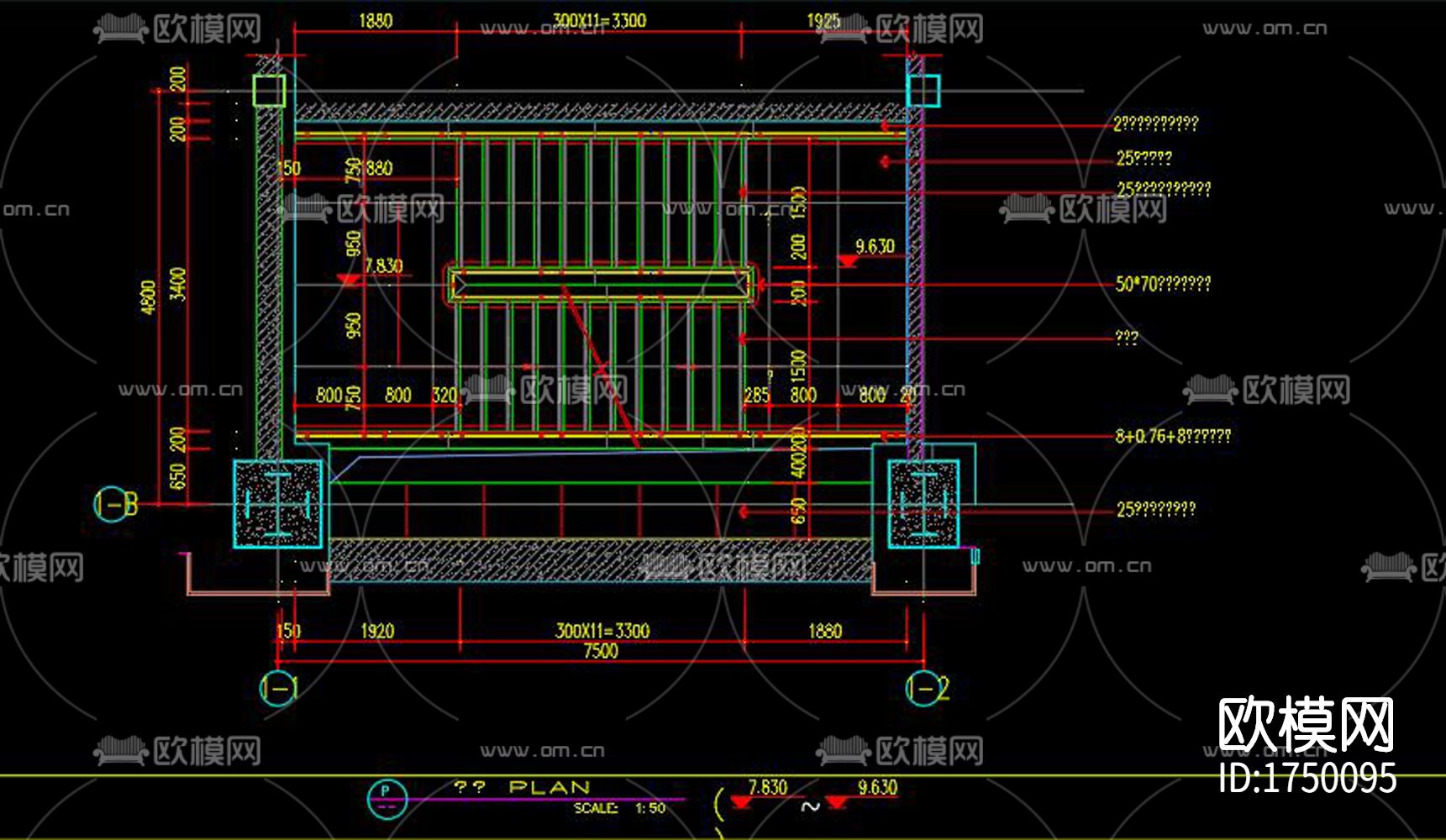The image size is (1446, 840).
Task: Select the green square symbol near top-left wall
Action: (x=270, y=91)
